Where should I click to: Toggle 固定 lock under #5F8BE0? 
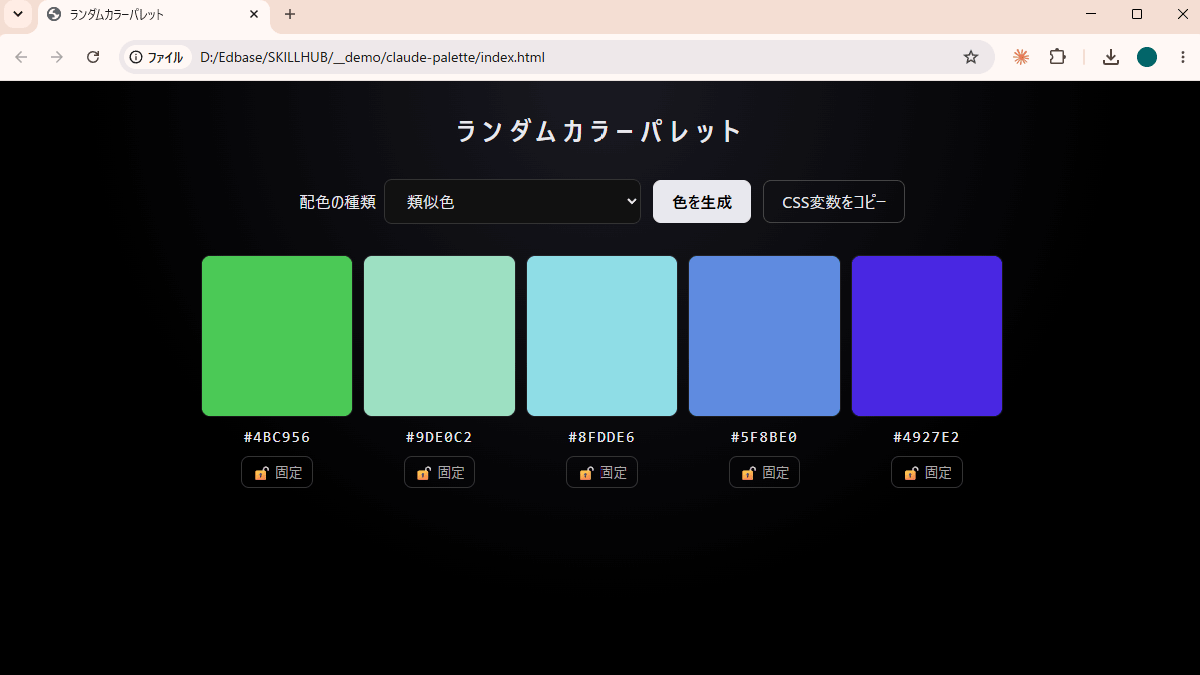tap(764, 472)
